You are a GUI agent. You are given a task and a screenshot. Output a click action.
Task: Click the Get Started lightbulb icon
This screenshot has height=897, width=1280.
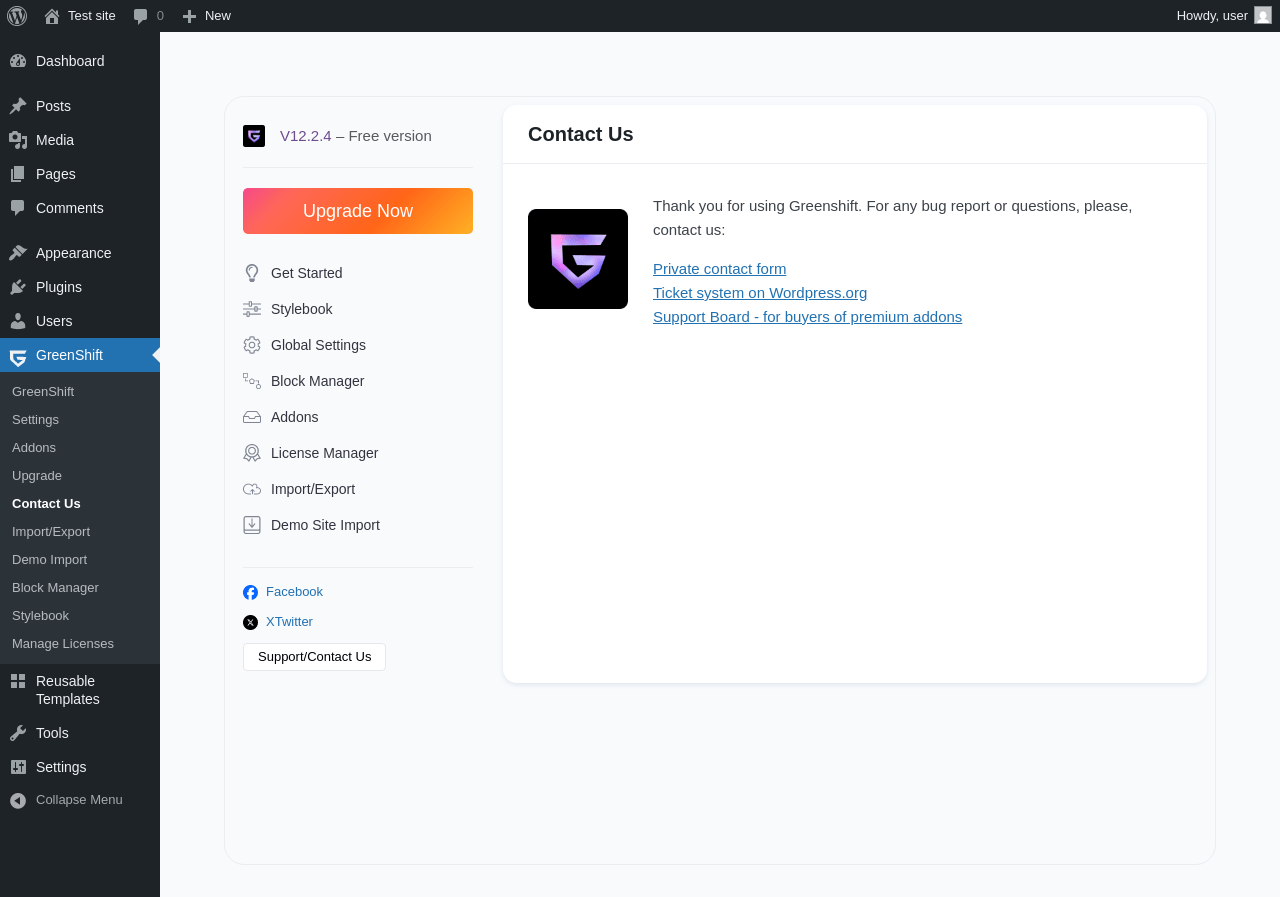click(x=252, y=273)
